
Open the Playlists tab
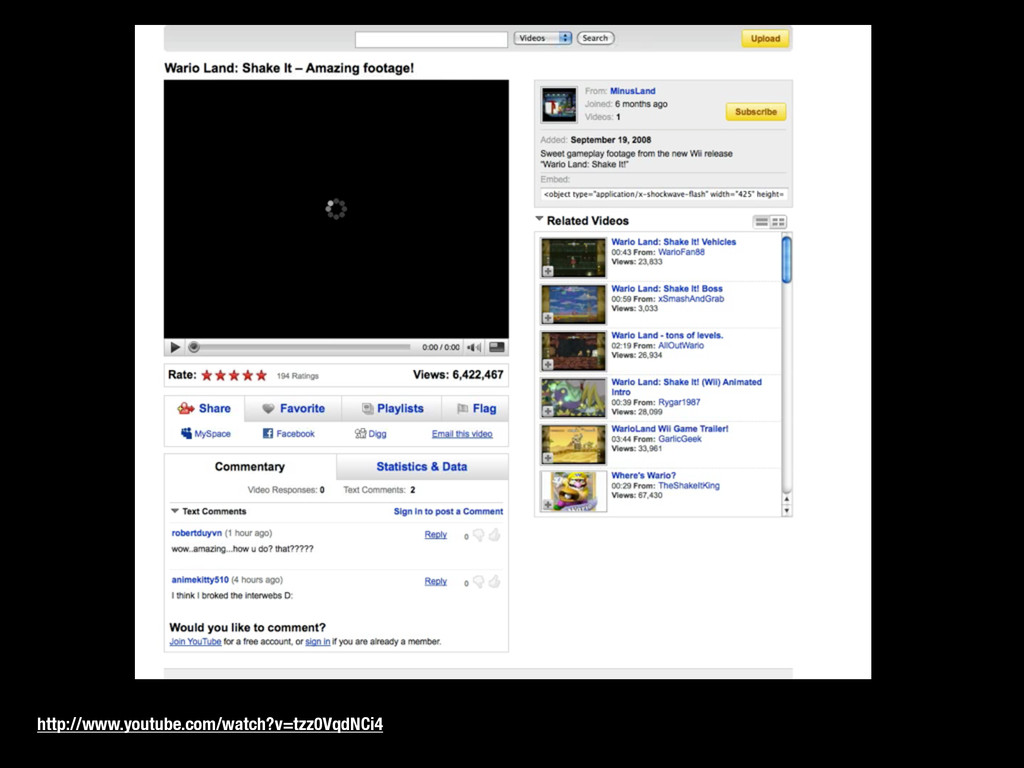tap(392, 408)
